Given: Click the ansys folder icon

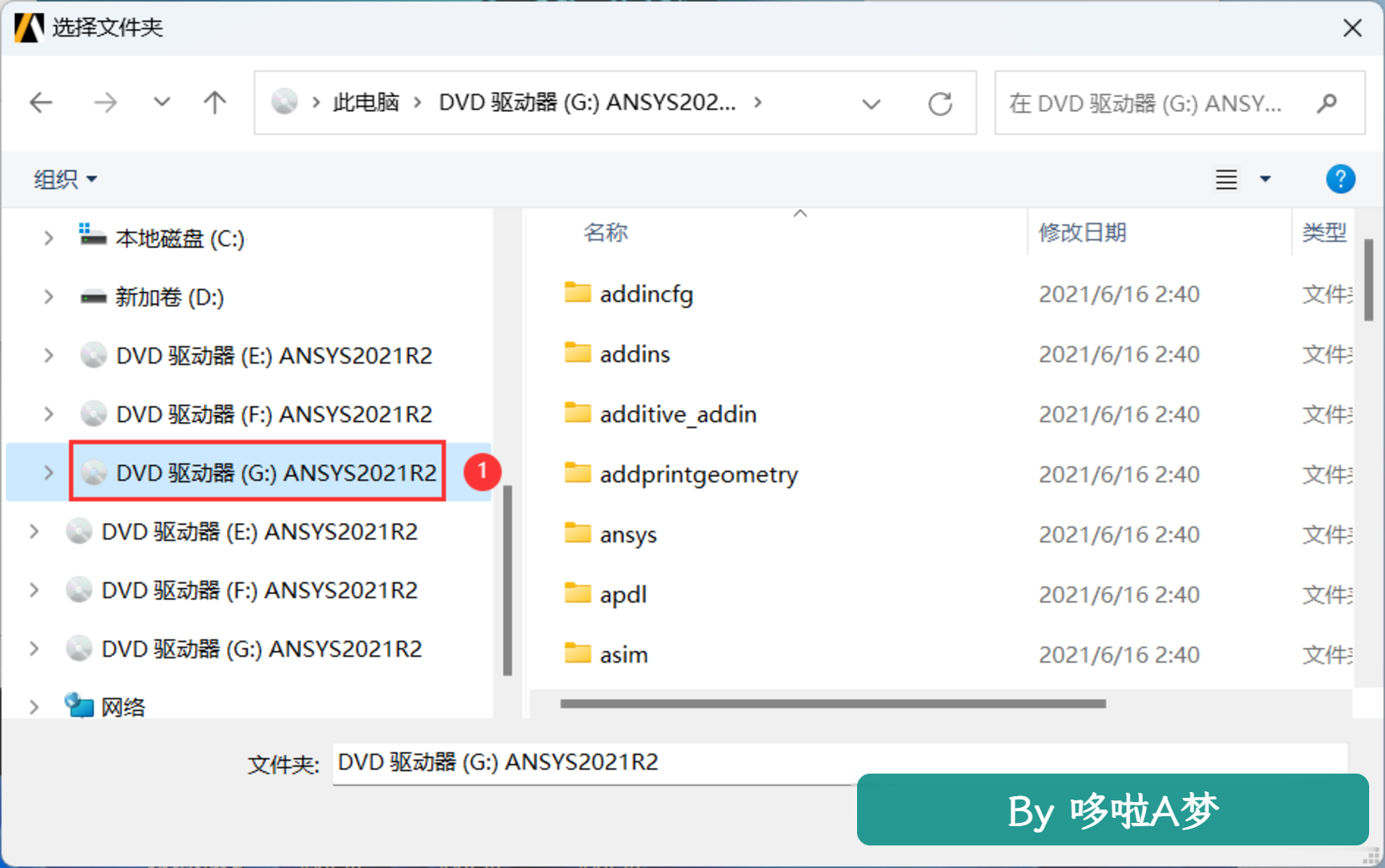Looking at the screenshot, I should click(577, 533).
